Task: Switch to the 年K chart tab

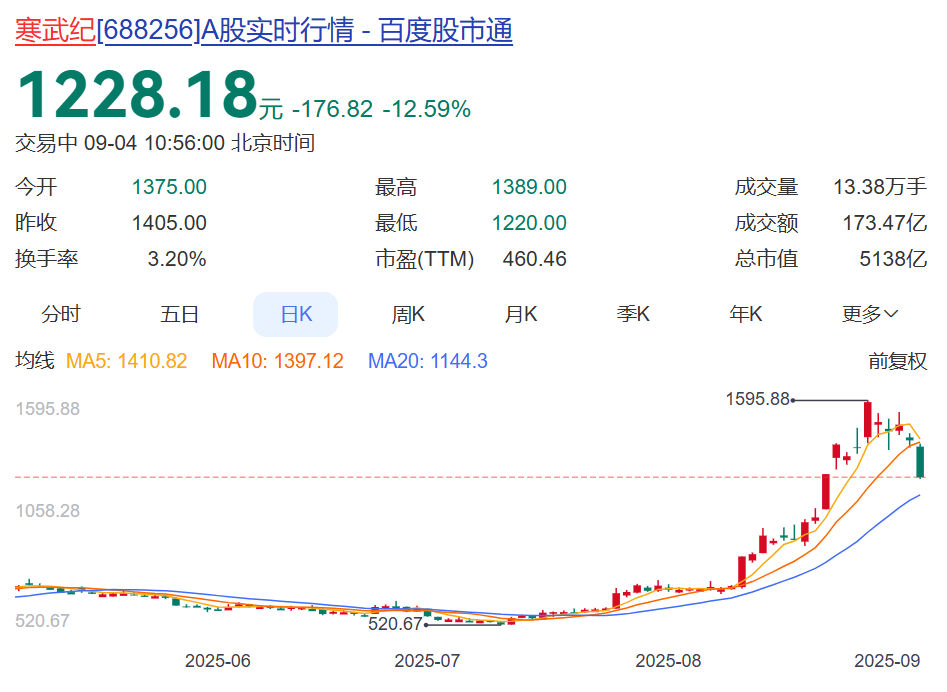Action: (x=746, y=315)
